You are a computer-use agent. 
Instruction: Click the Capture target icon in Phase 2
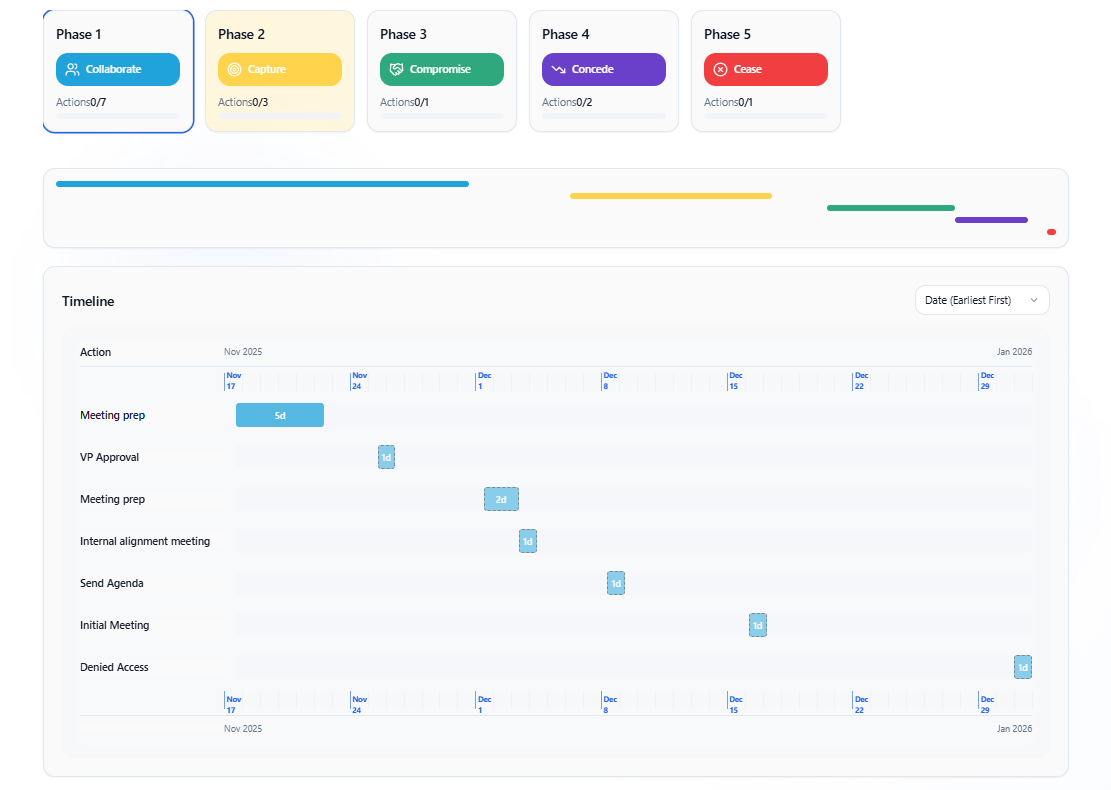pos(234,69)
